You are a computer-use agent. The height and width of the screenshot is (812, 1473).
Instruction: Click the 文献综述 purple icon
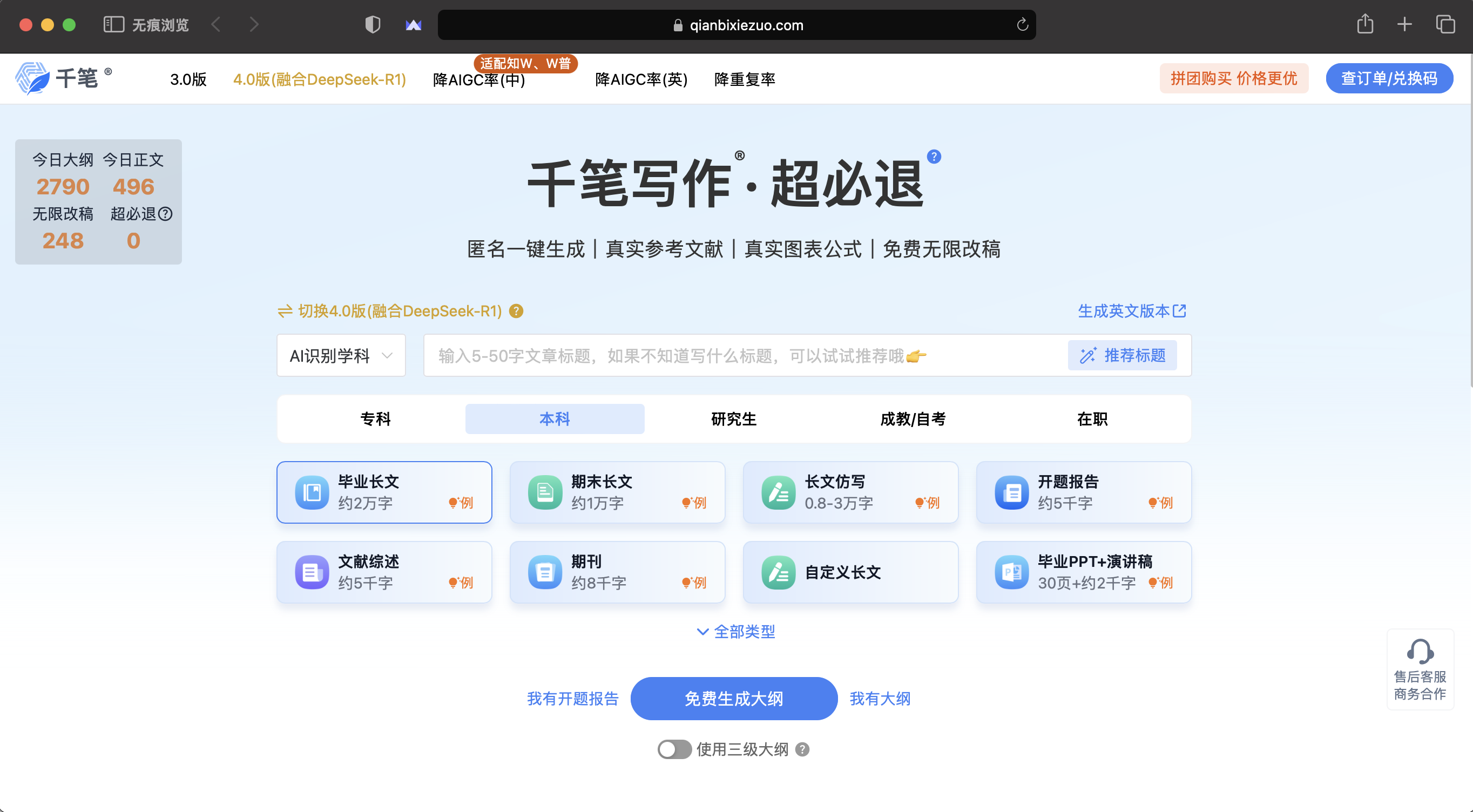pyautogui.click(x=312, y=572)
